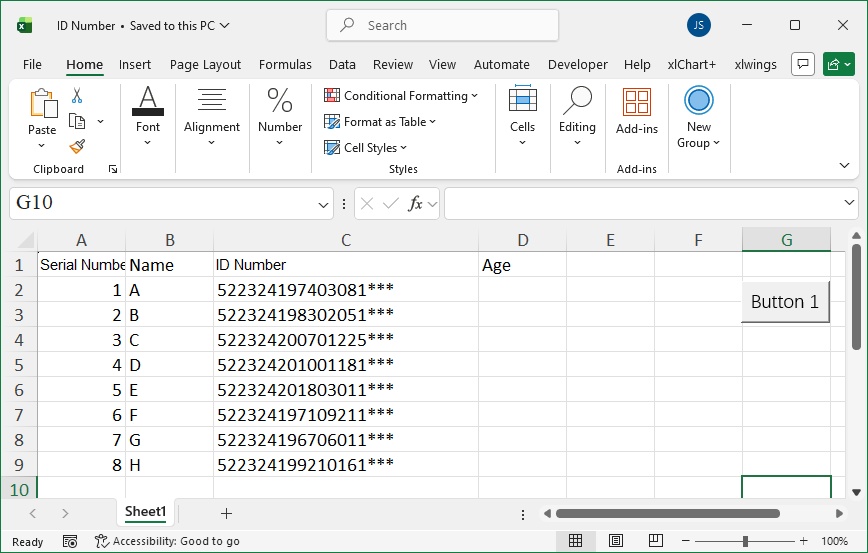Open the Number format group

coord(280,116)
